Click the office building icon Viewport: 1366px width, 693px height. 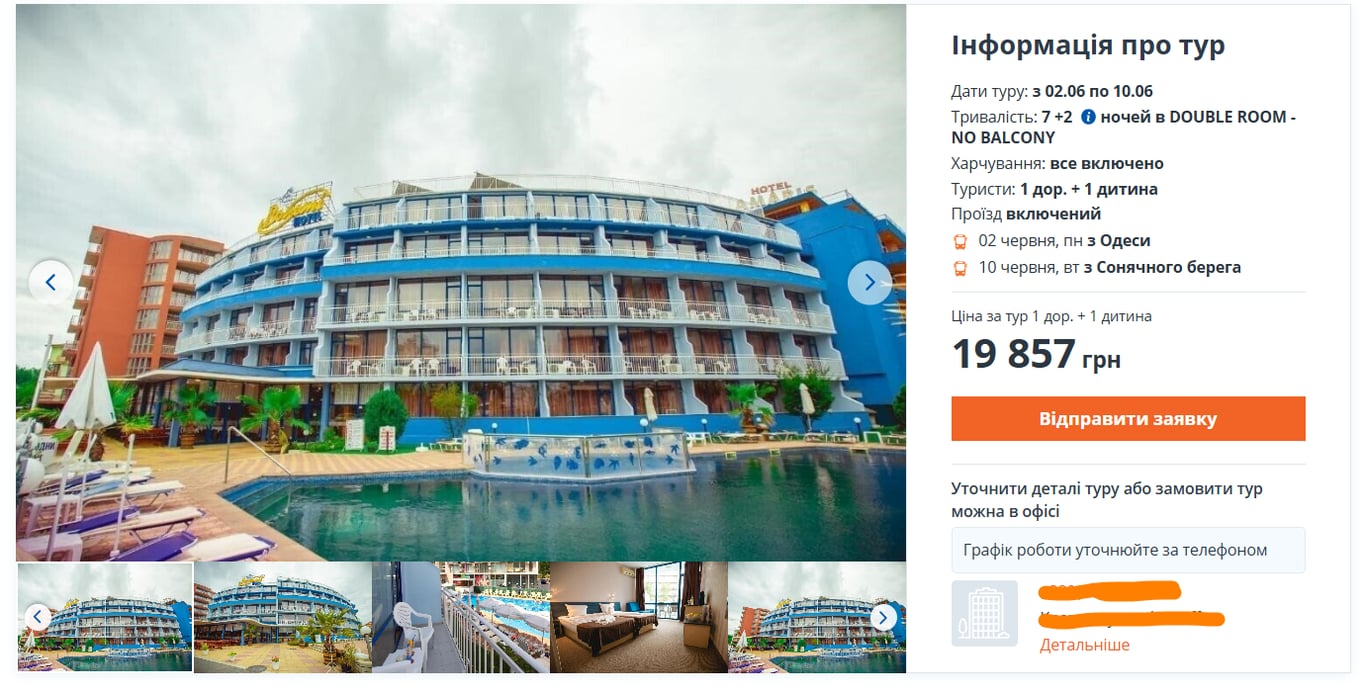pyautogui.click(x=984, y=613)
